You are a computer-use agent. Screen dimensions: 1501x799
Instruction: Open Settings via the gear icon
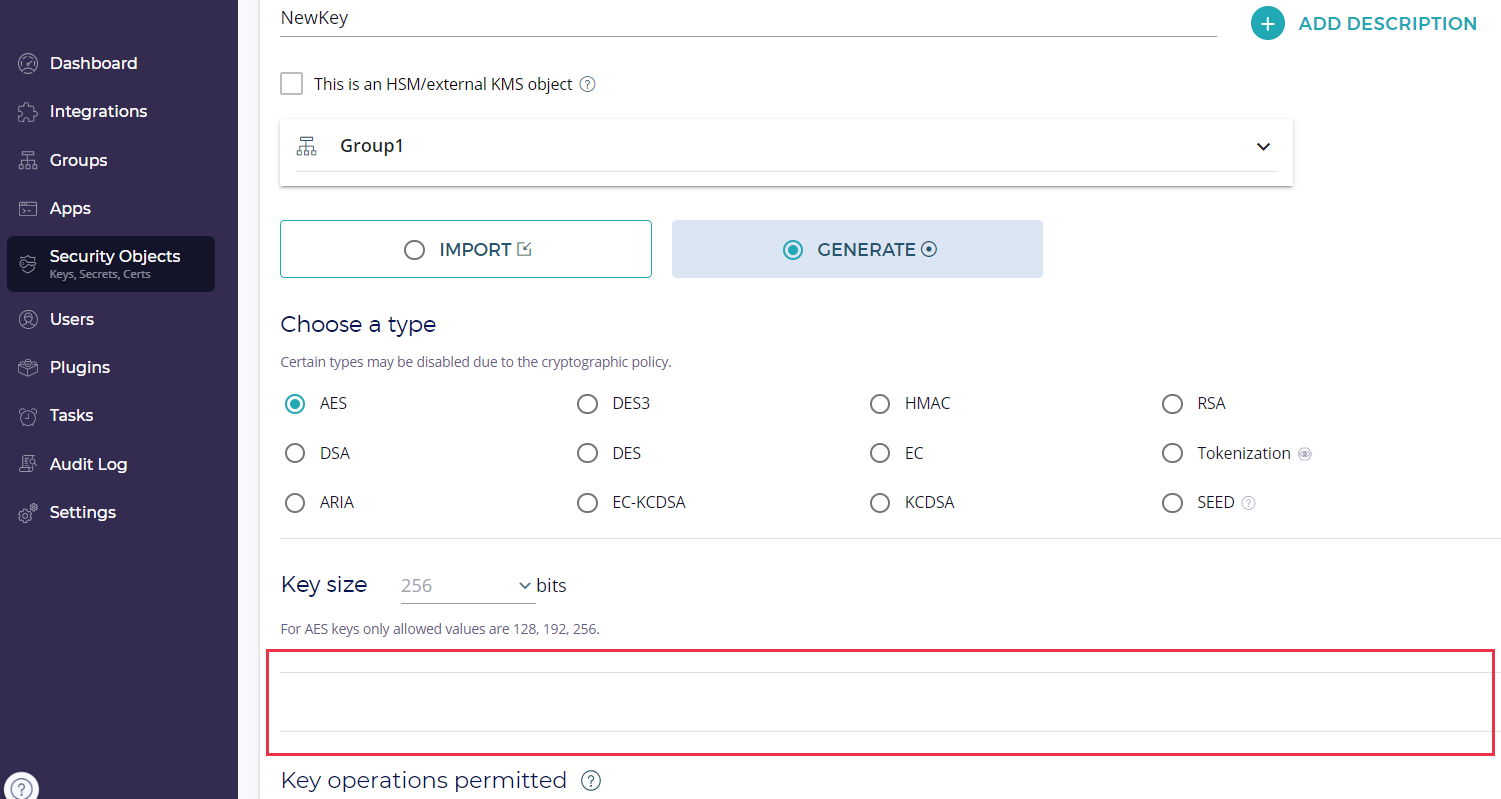coord(28,513)
